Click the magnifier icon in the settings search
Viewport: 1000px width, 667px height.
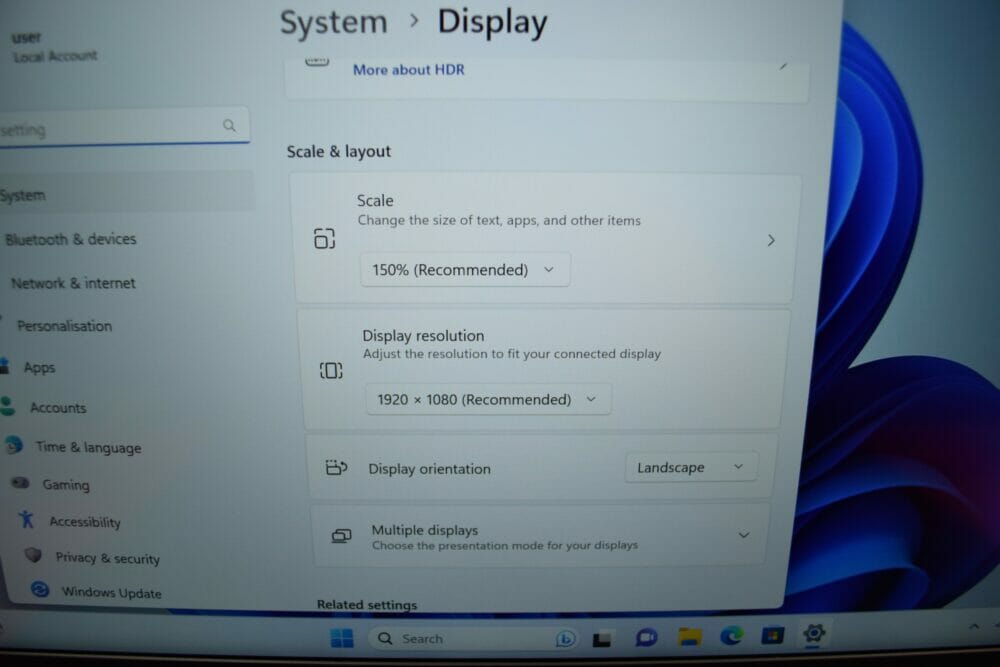point(229,125)
